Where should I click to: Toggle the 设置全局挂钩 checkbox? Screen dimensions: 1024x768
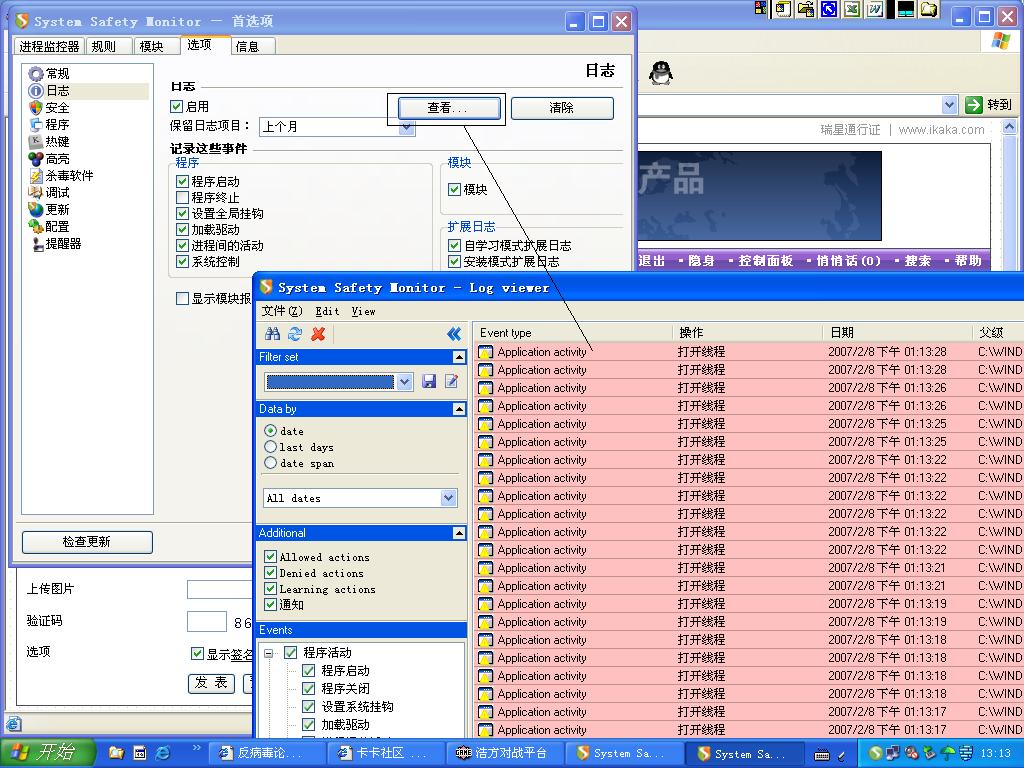182,214
